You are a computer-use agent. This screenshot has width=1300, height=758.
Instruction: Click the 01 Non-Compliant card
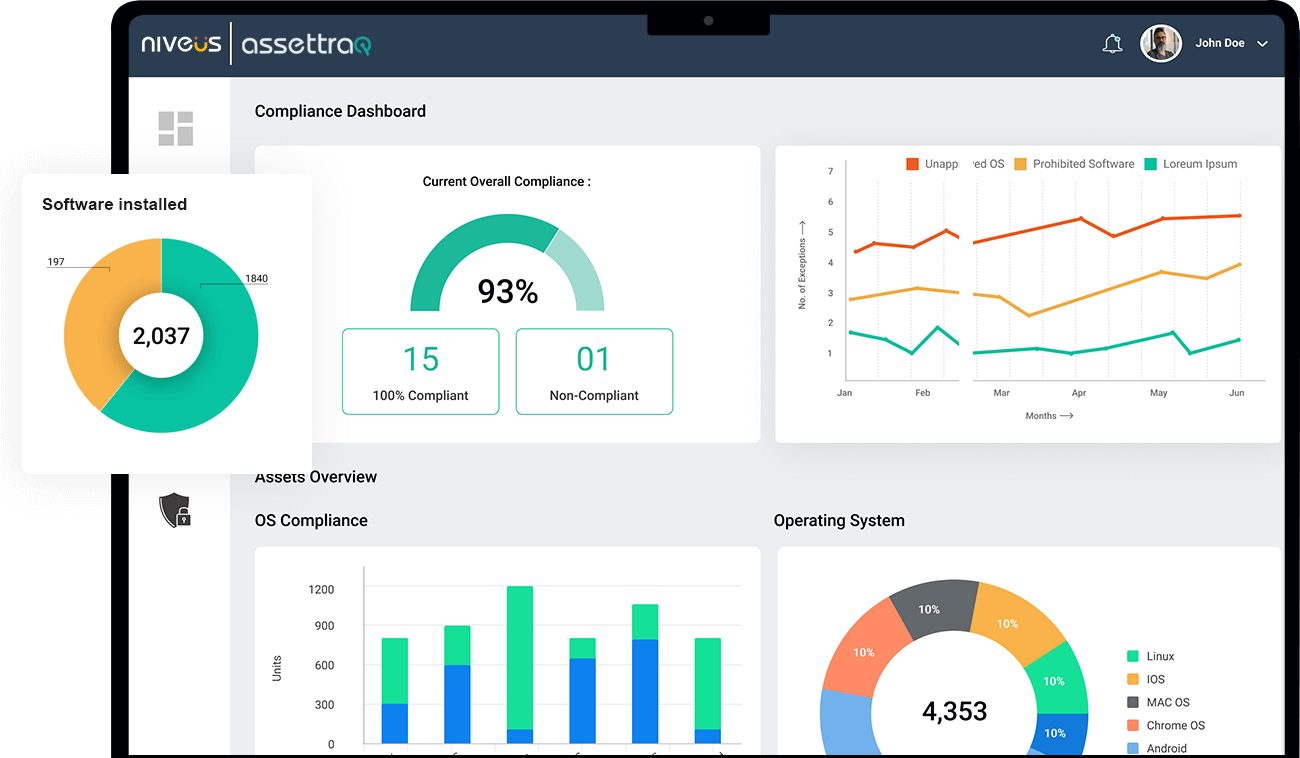point(594,371)
